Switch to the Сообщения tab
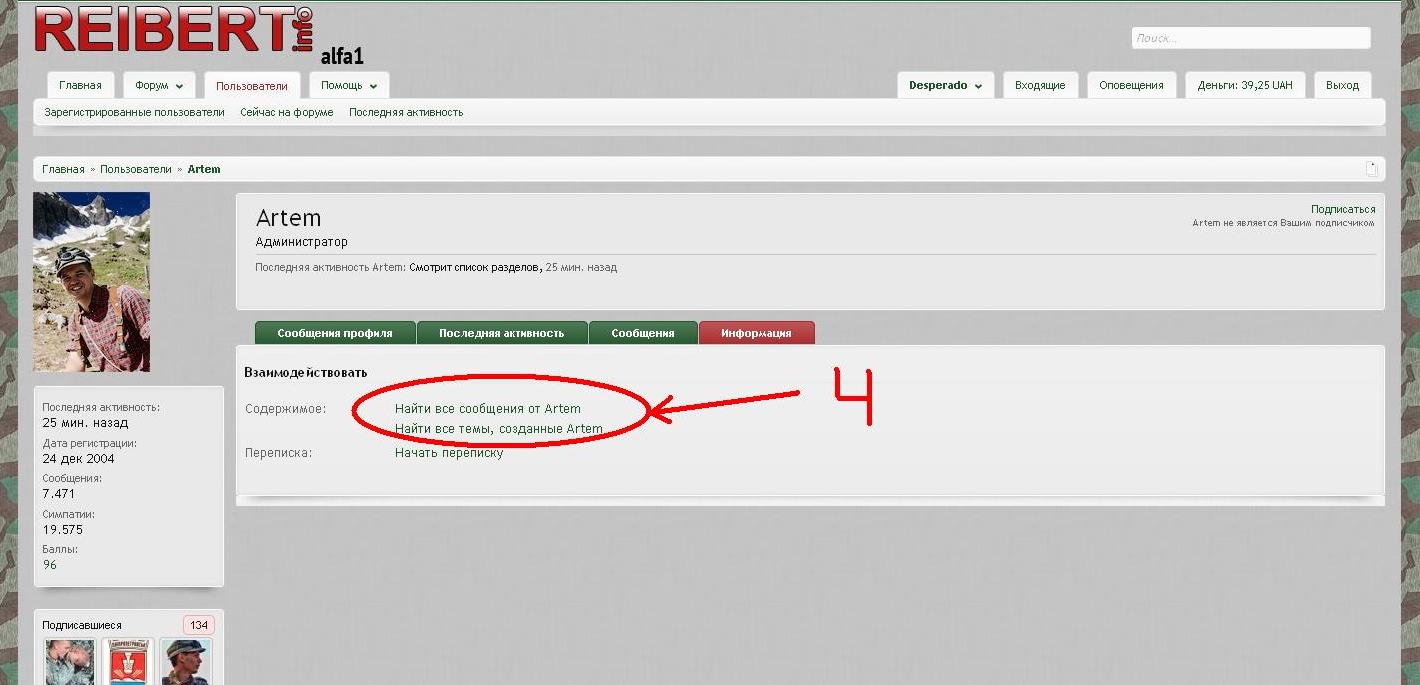Viewport: 1420px width, 685px height. [643, 333]
